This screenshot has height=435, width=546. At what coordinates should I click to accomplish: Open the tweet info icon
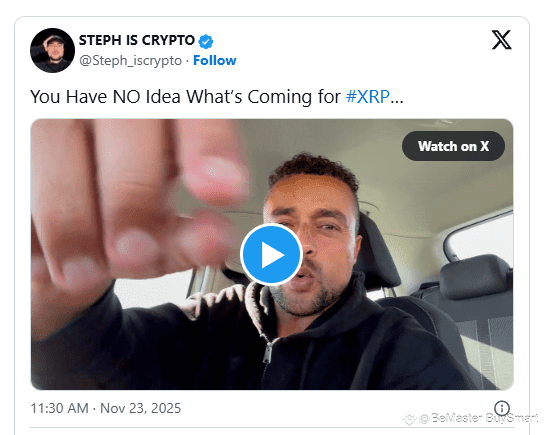pos(502,407)
